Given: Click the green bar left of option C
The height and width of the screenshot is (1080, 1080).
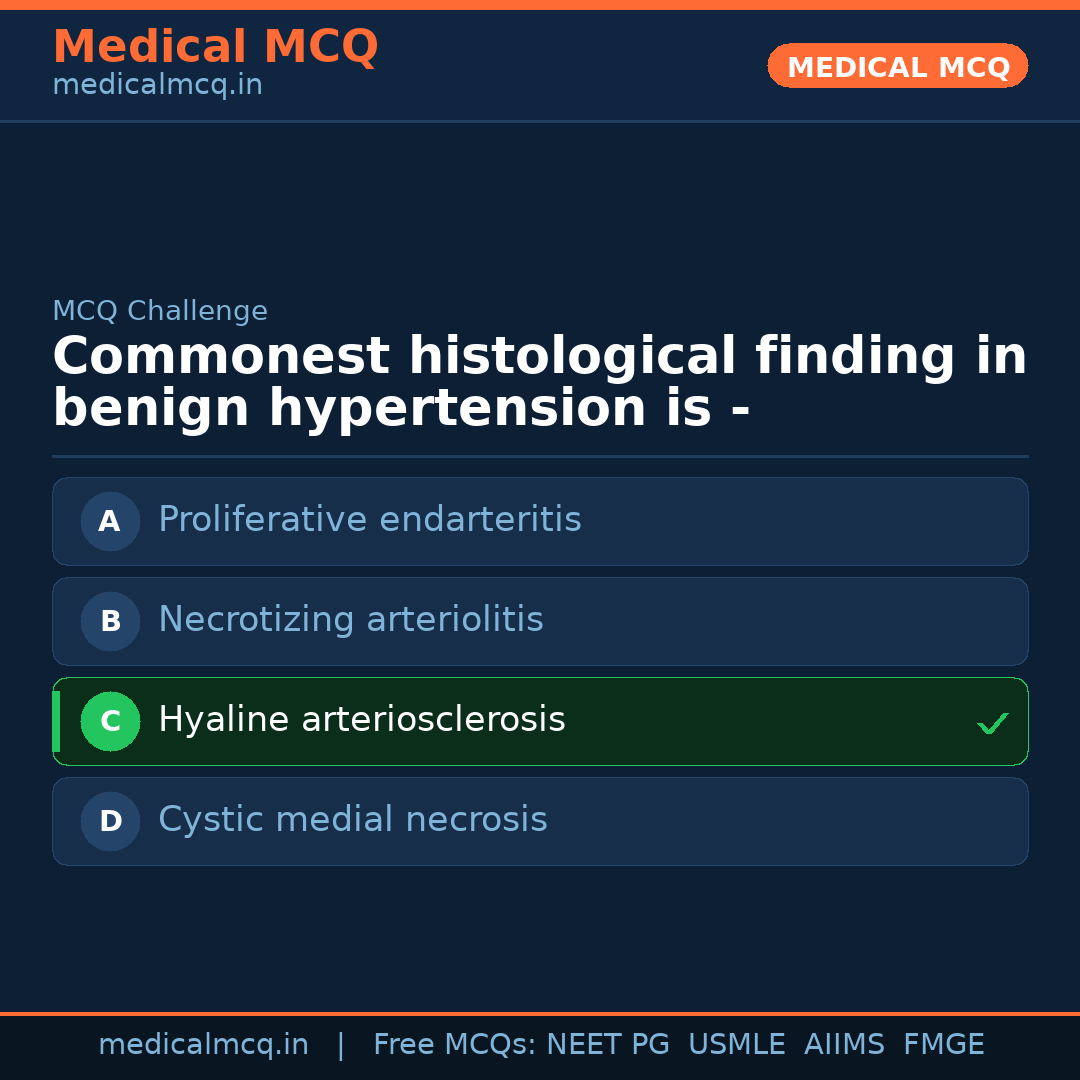Looking at the screenshot, I should (x=56, y=721).
